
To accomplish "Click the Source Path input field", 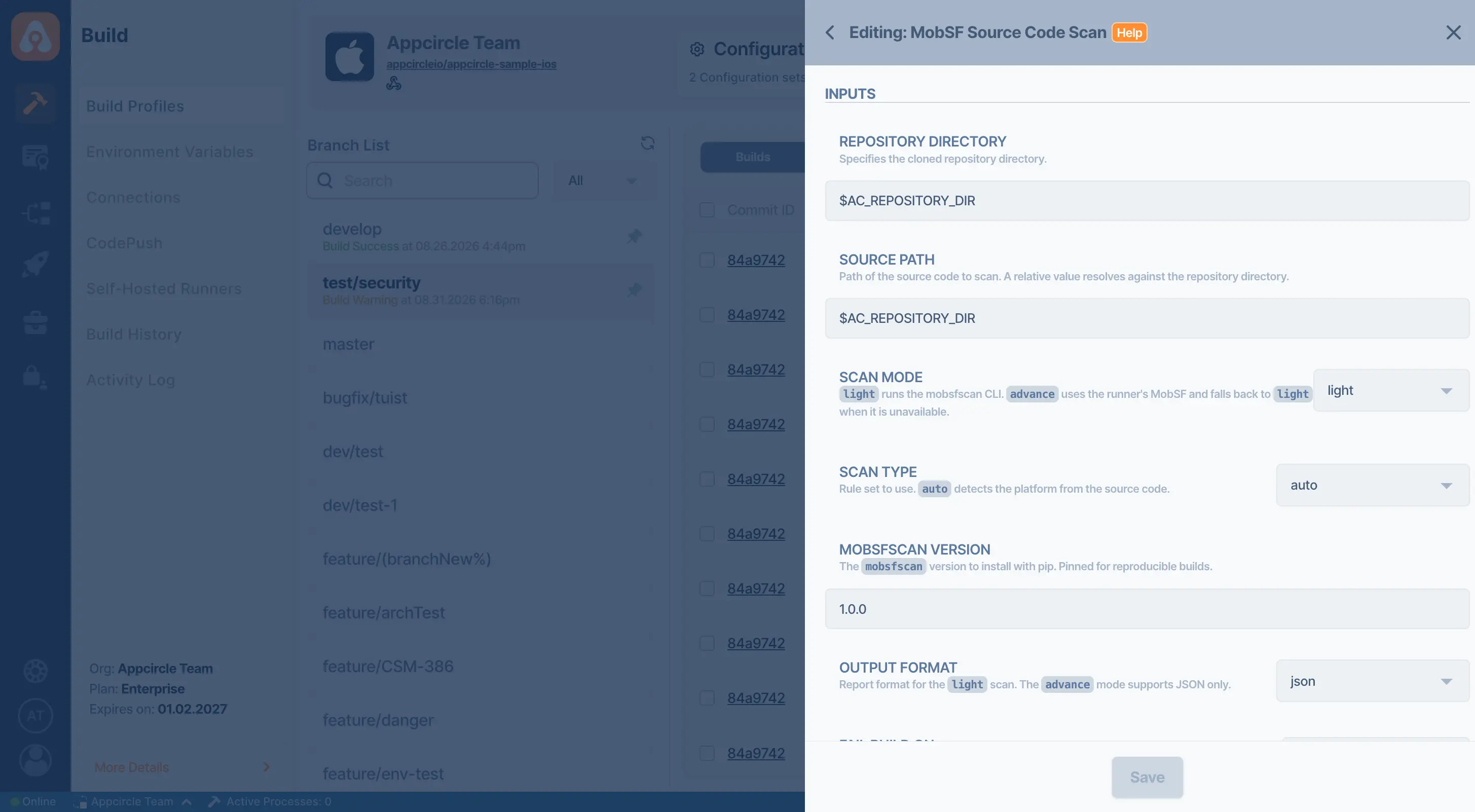I will (1147, 318).
